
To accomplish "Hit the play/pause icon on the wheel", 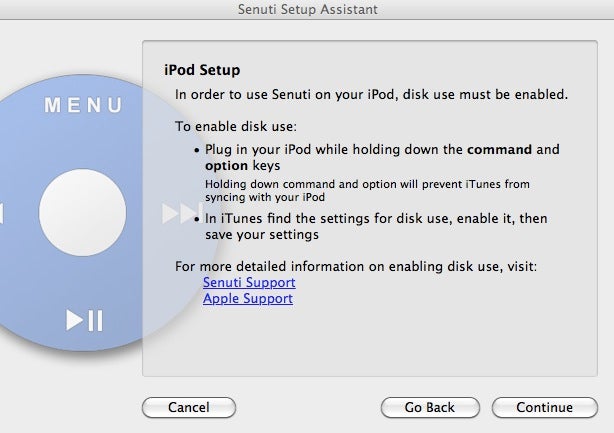I will pyautogui.click(x=84, y=320).
